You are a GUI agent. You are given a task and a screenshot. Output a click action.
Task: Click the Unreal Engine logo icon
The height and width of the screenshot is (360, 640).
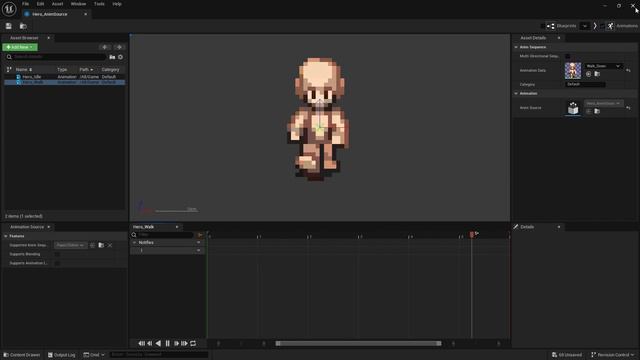9,9
